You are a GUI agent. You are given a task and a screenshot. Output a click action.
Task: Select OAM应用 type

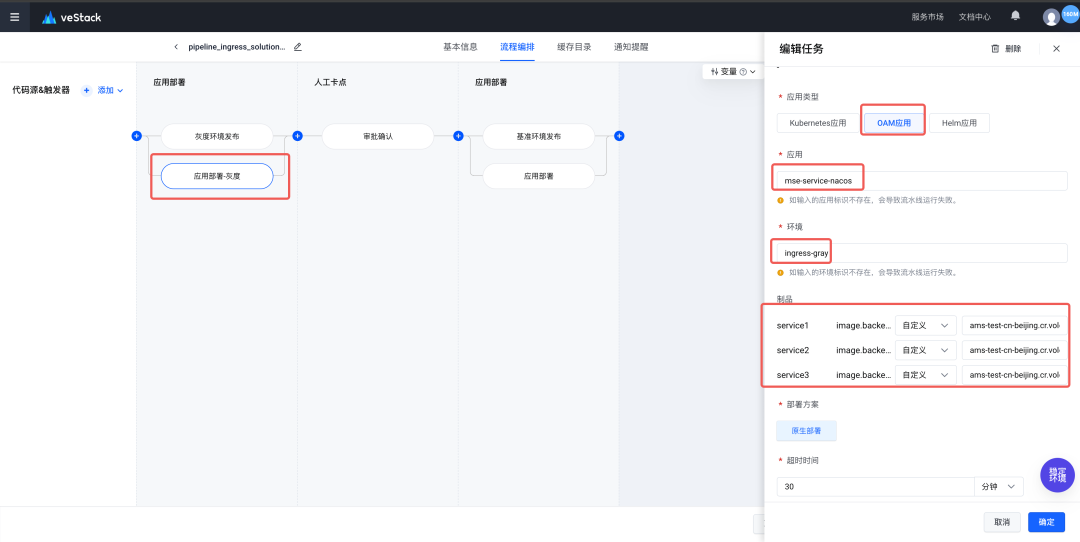pyautogui.click(x=894, y=123)
